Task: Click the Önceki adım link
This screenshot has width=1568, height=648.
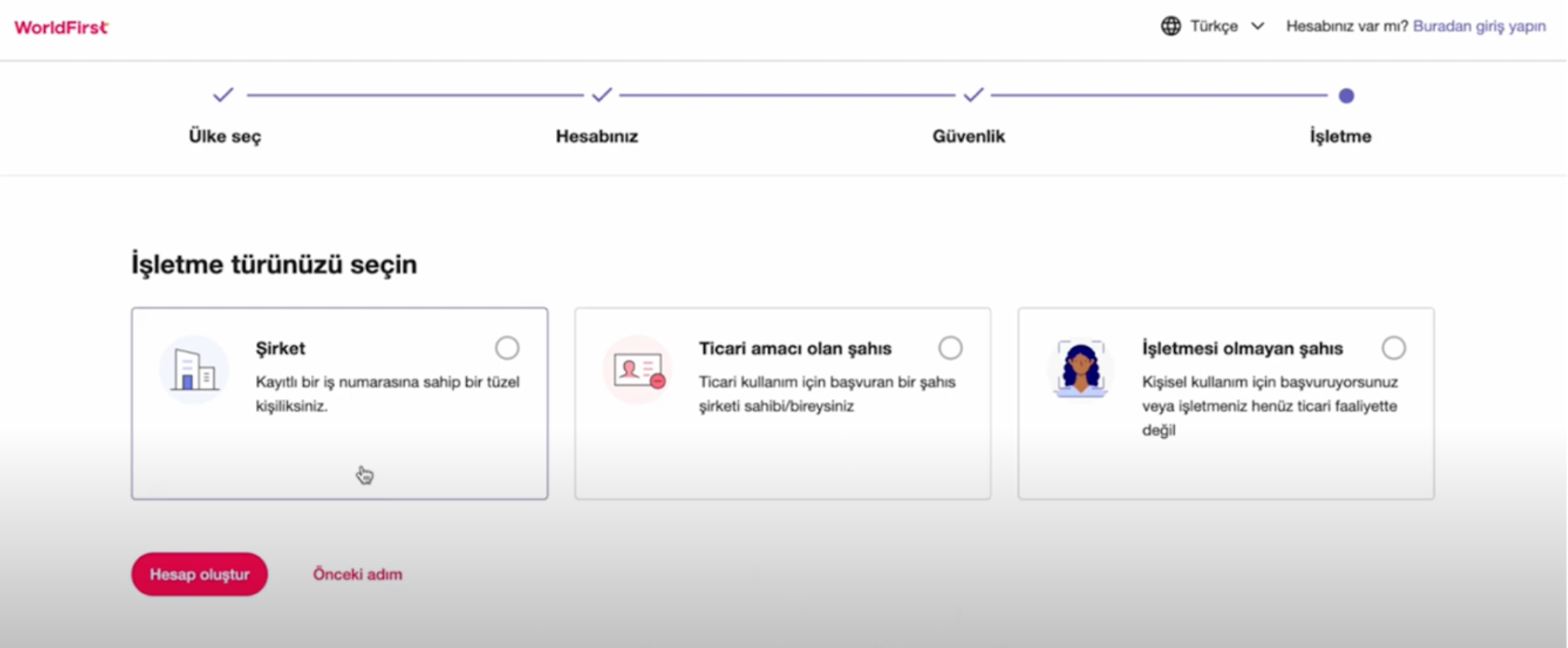Action: (x=357, y=574)
